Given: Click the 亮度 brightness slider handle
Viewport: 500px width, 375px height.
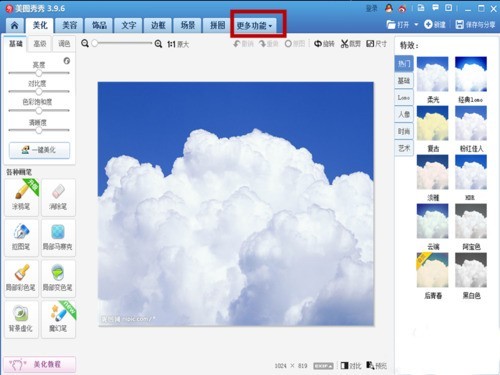Looking at the screenshot, I should coord(39,73).
